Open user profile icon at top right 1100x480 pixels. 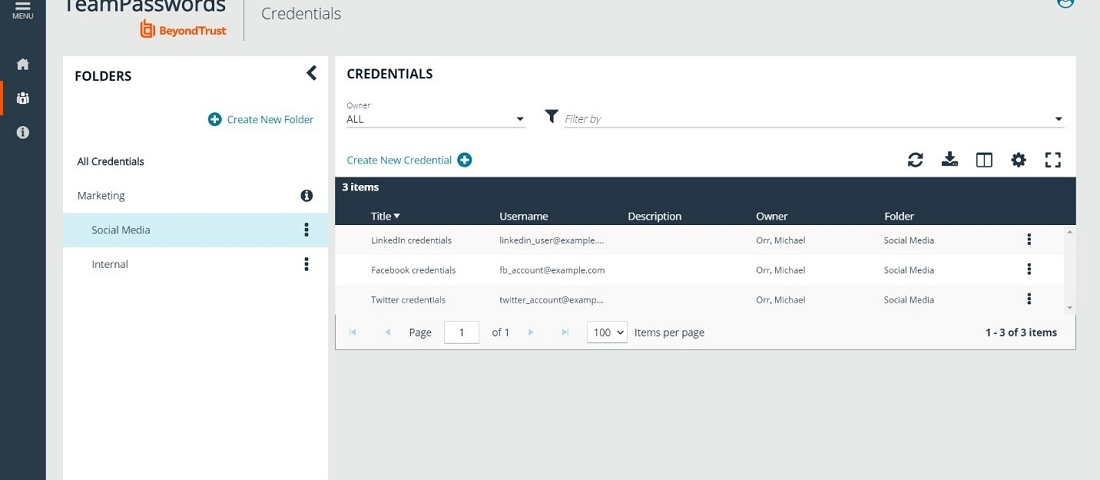tap(1065, 3)
